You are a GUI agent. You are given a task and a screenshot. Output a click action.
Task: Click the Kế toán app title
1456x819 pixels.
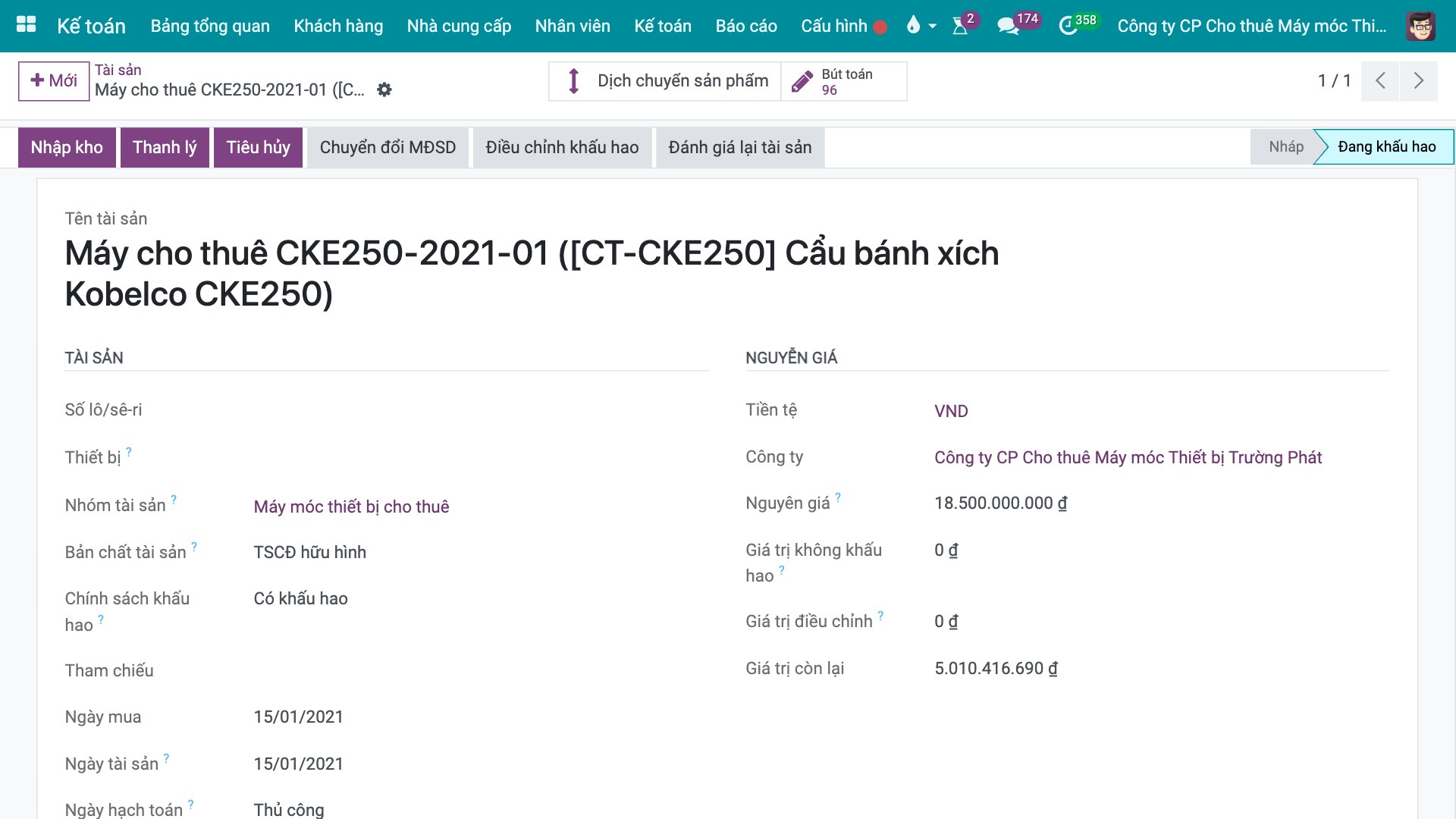click(x=91, y=26)
